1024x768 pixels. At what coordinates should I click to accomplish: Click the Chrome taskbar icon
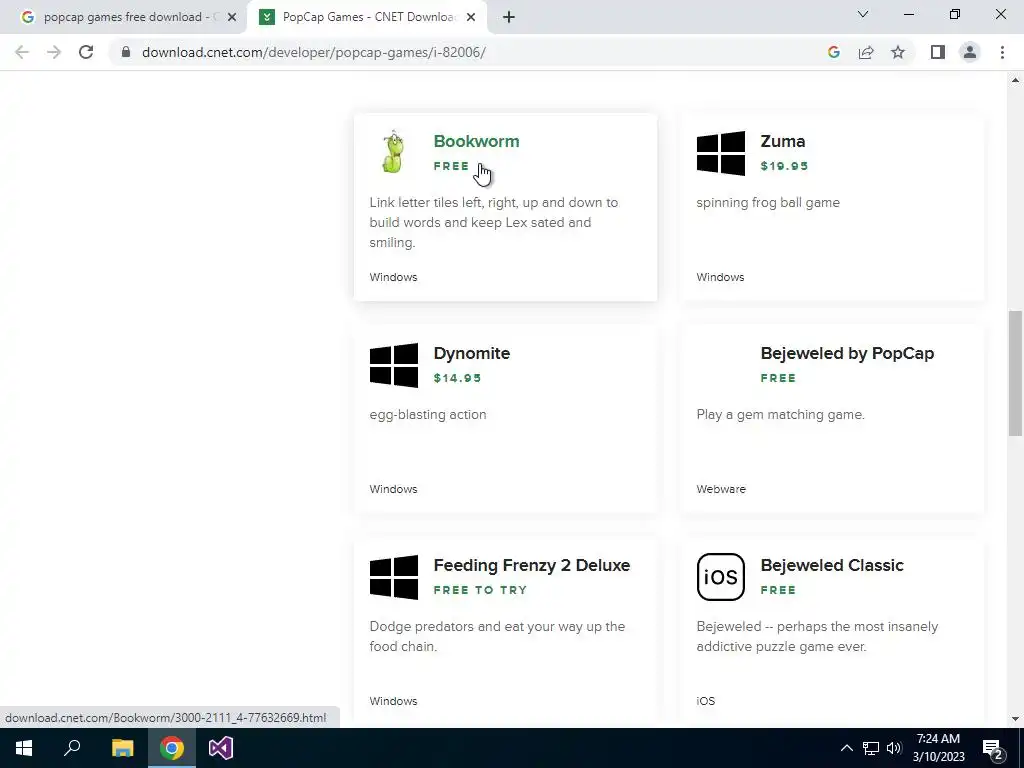172,748
